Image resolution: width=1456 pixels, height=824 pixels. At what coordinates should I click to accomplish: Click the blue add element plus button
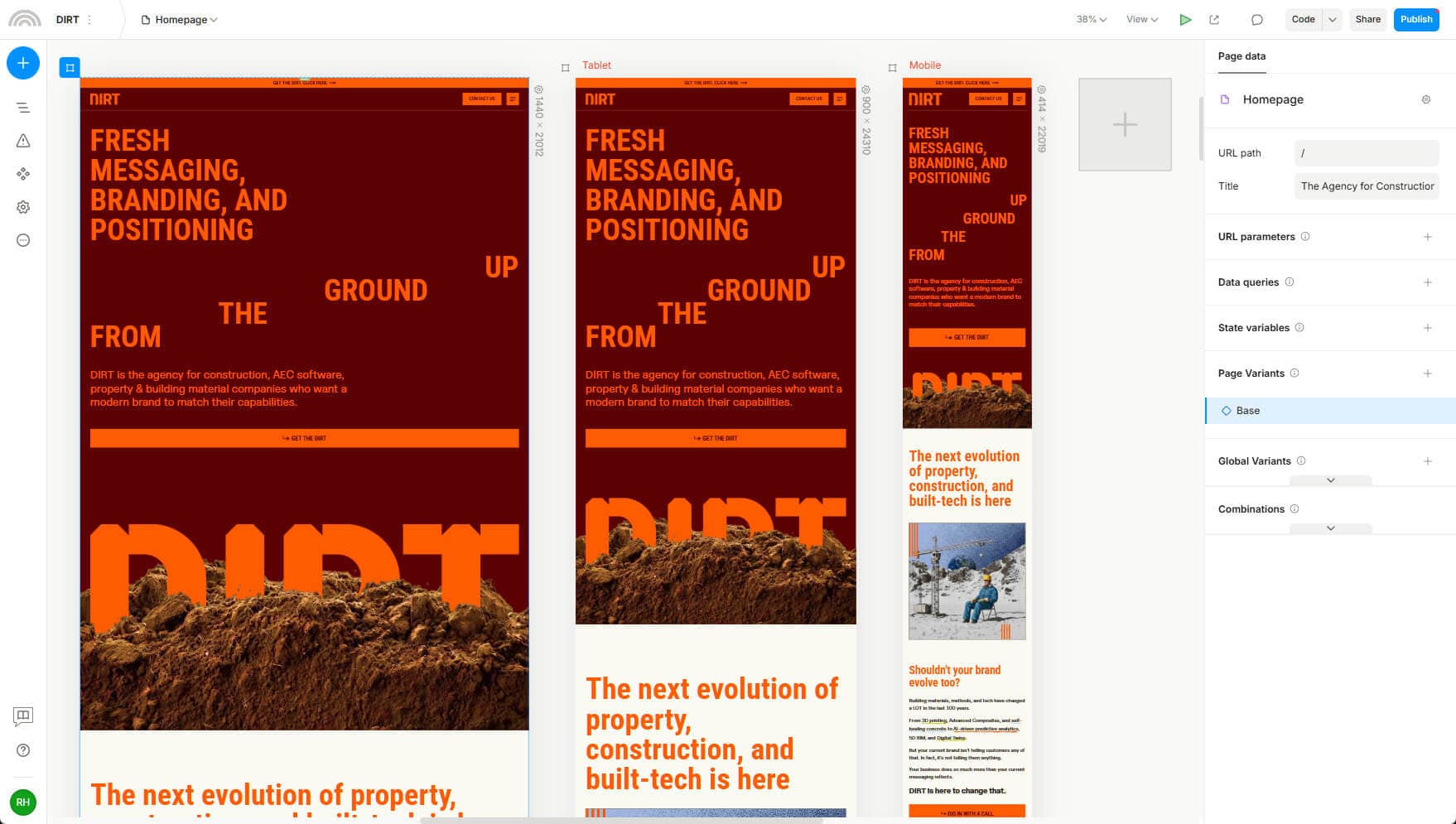(23, 63)
